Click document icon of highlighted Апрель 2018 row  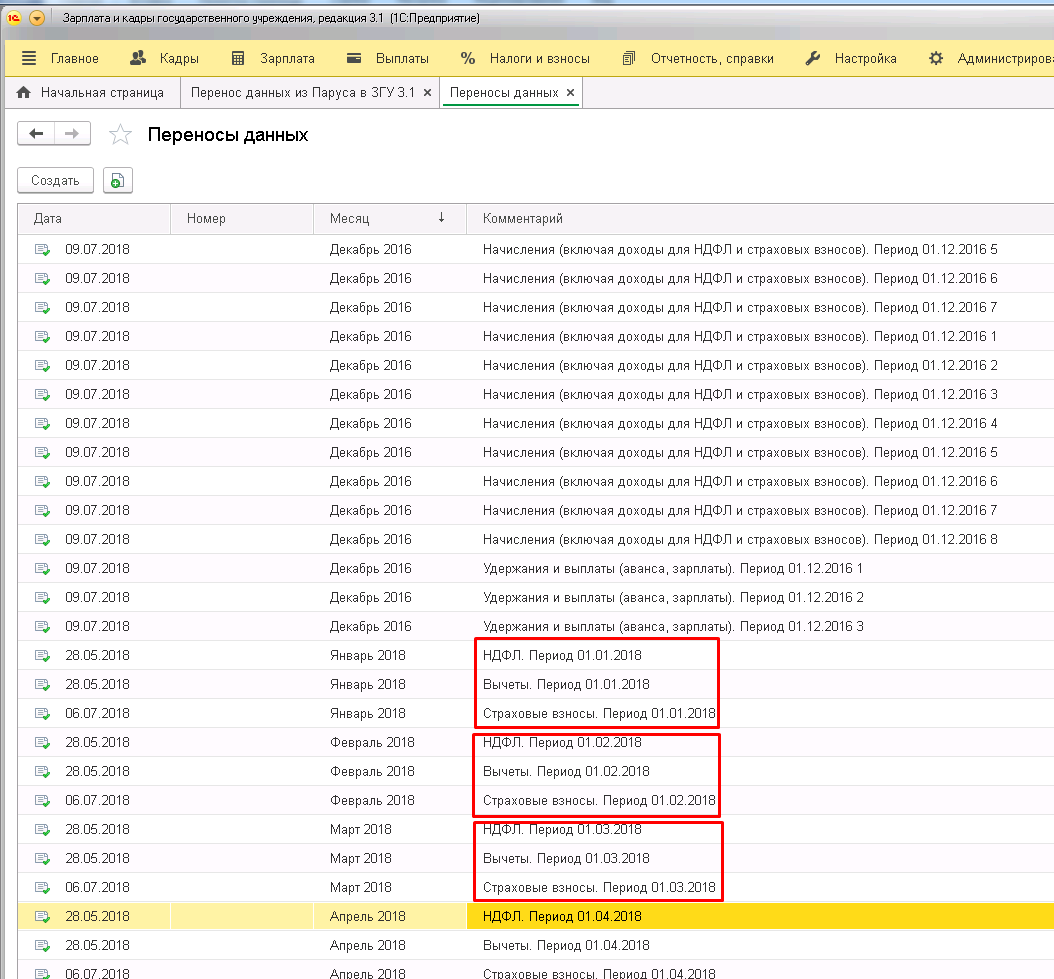pos(42,916)
